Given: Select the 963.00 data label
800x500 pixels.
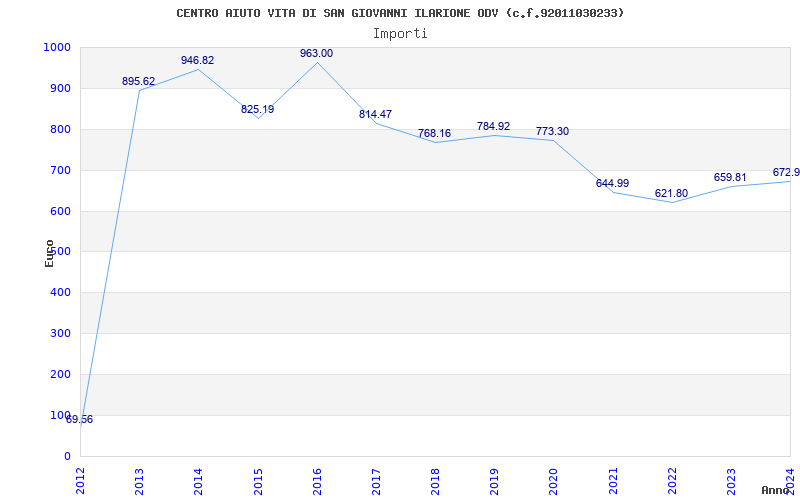Looking at the screenshot, I should (316, 53).
